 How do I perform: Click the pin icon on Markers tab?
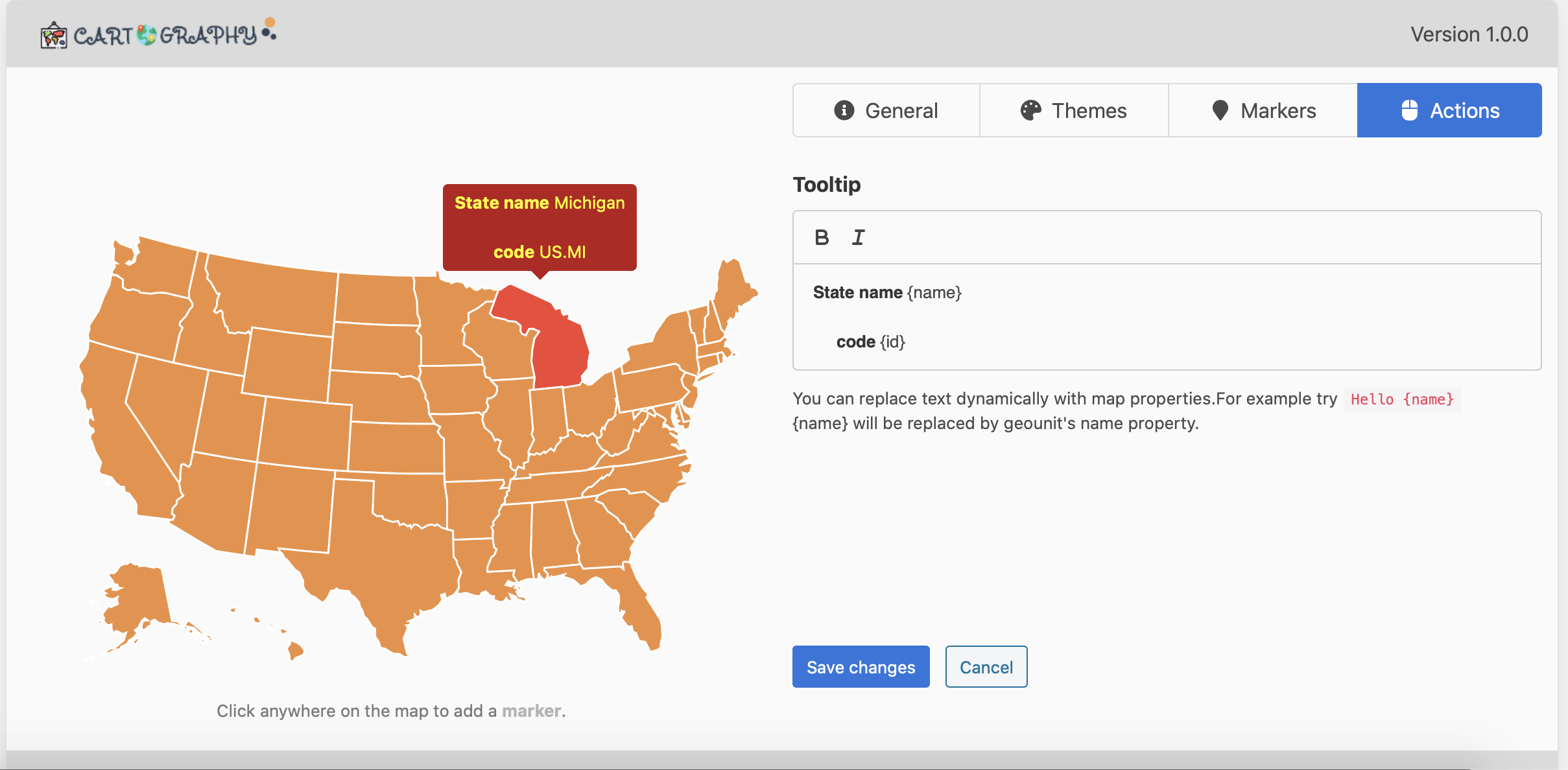[1220, 110]
